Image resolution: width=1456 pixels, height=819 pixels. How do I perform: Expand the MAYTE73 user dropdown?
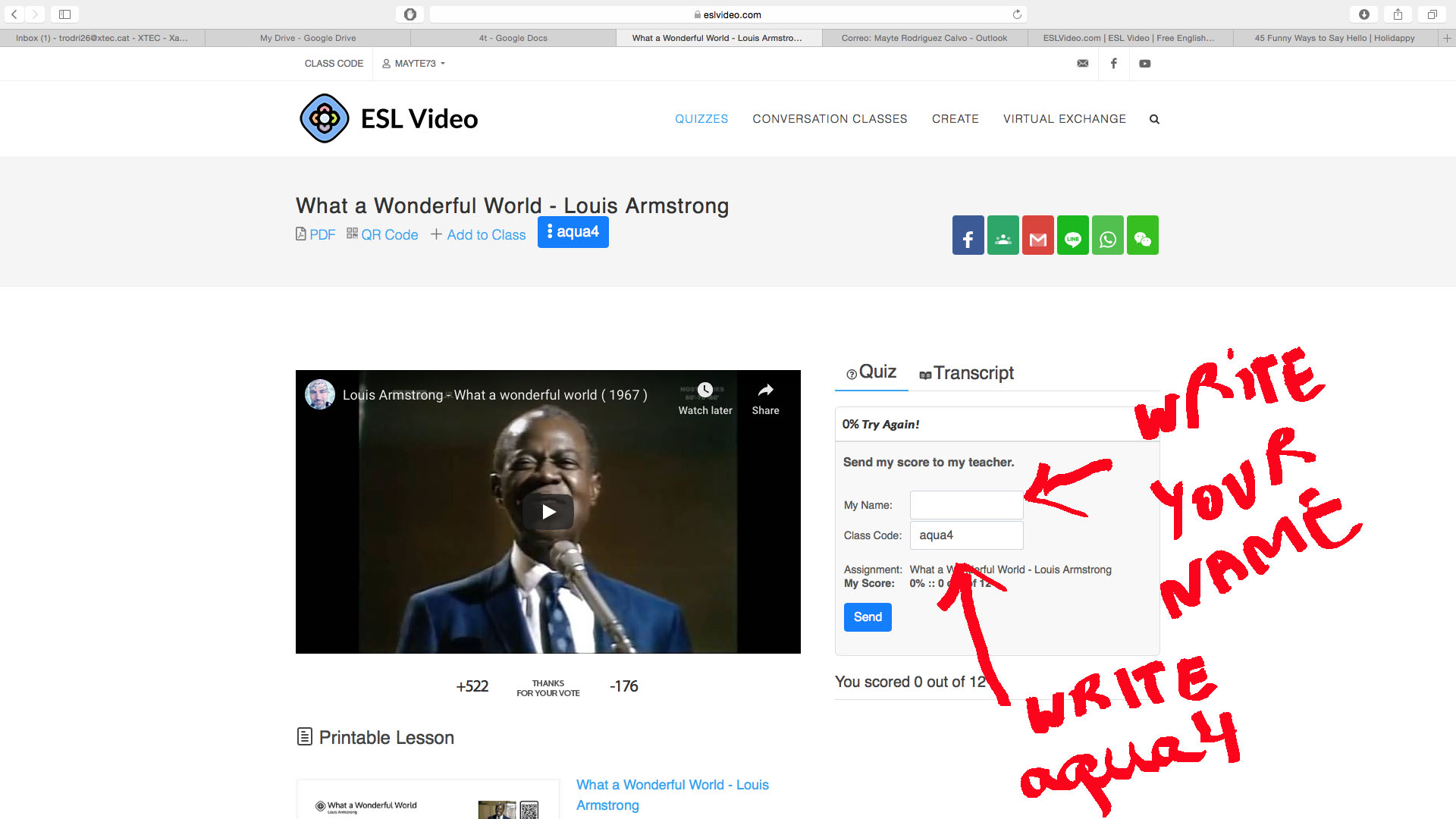tap(414, 64)
